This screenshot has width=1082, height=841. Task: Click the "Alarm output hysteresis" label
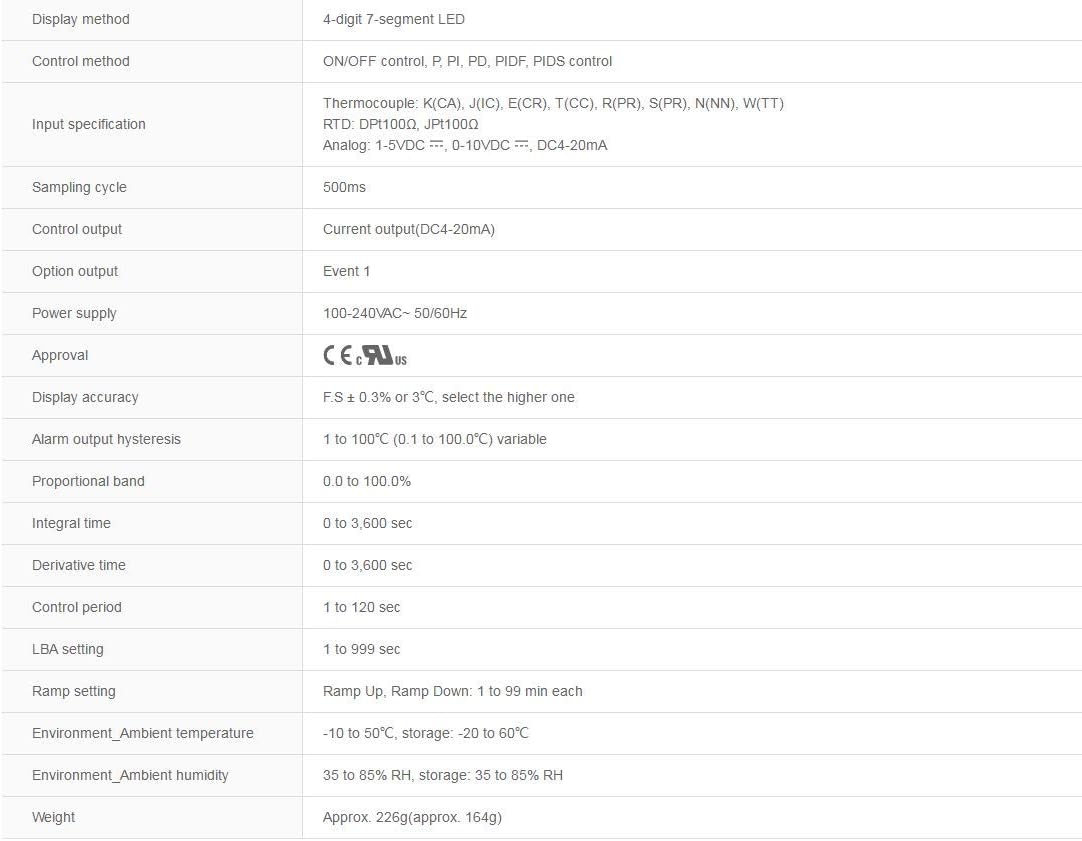(x=106, y=439)
